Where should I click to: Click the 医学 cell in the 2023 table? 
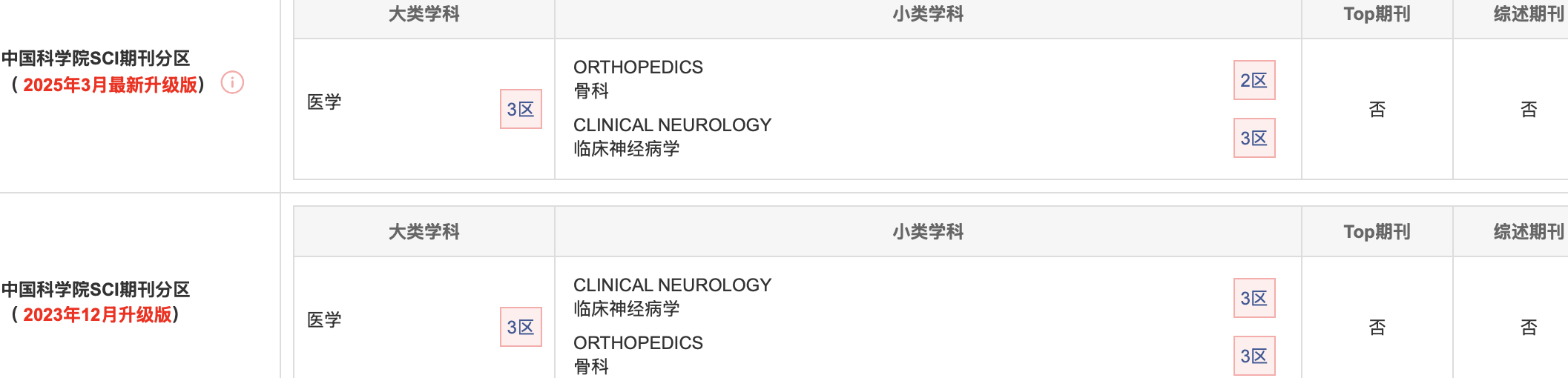(324, 320)
